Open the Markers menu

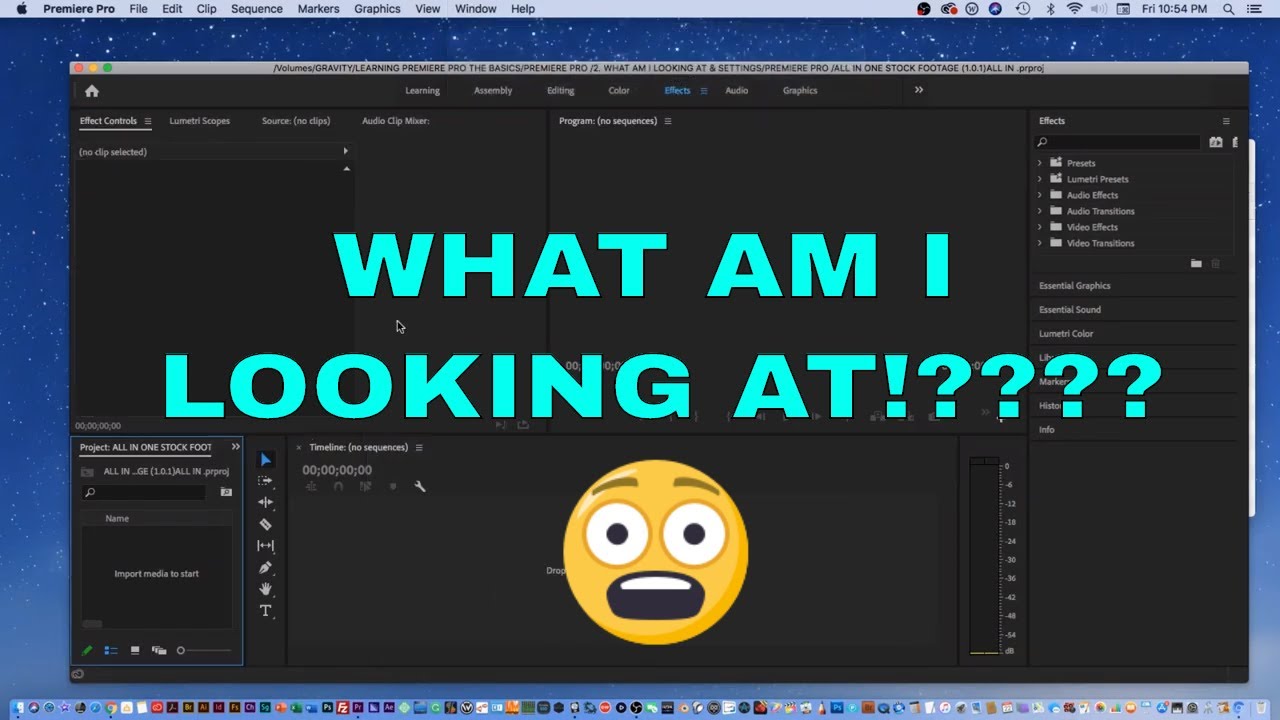click(x=318, y=9)
